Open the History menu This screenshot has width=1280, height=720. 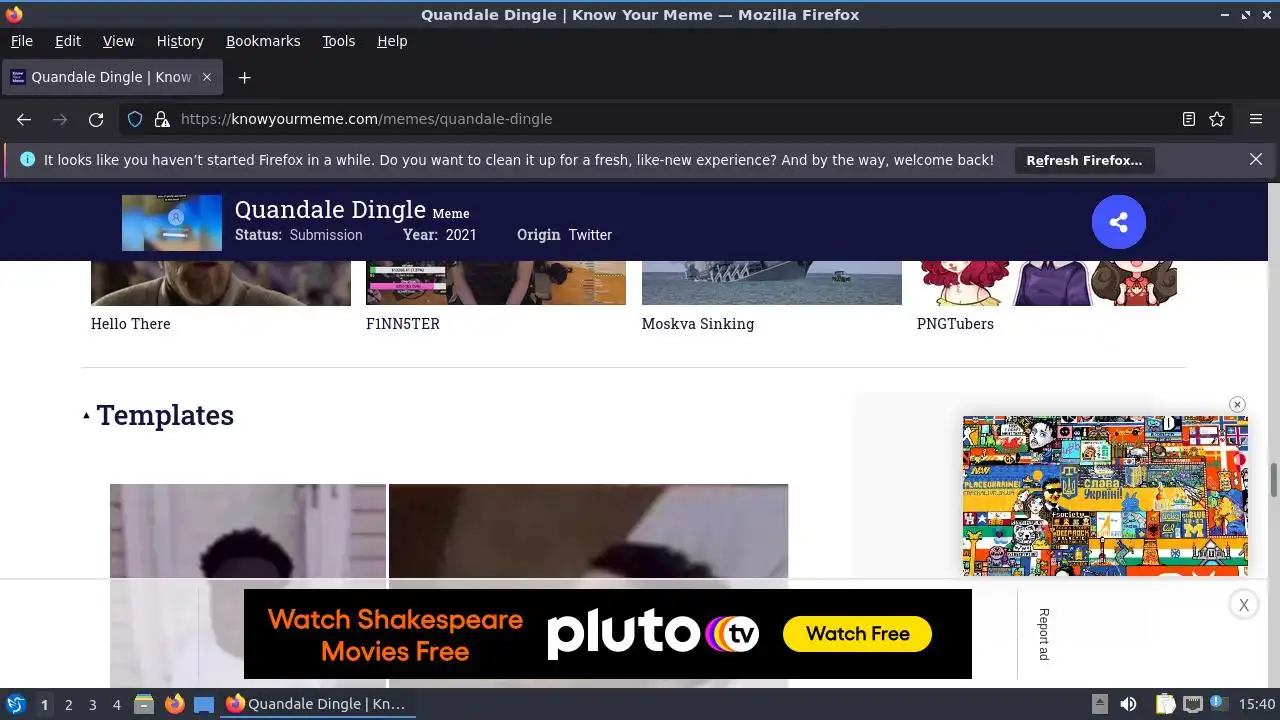coord(180,41)
